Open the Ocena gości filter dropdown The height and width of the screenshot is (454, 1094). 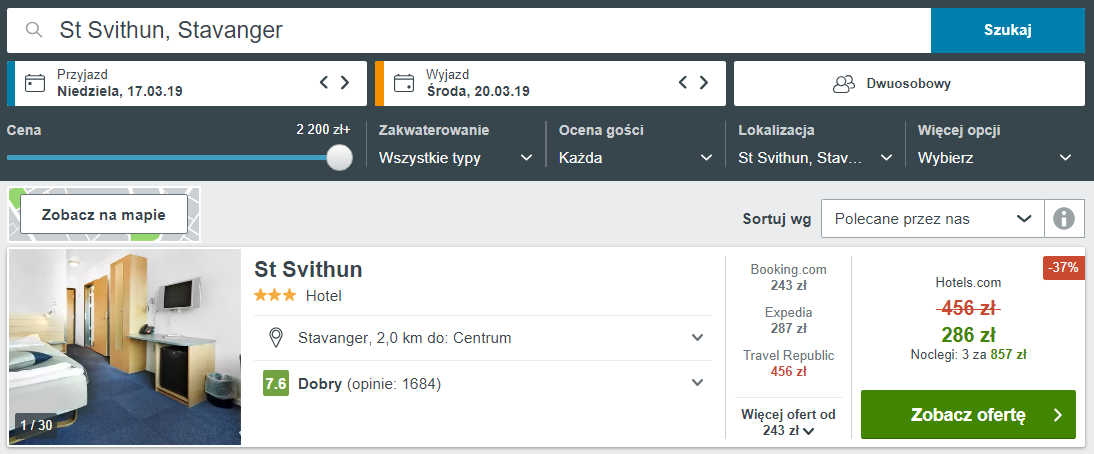click(x=635, y=157)
